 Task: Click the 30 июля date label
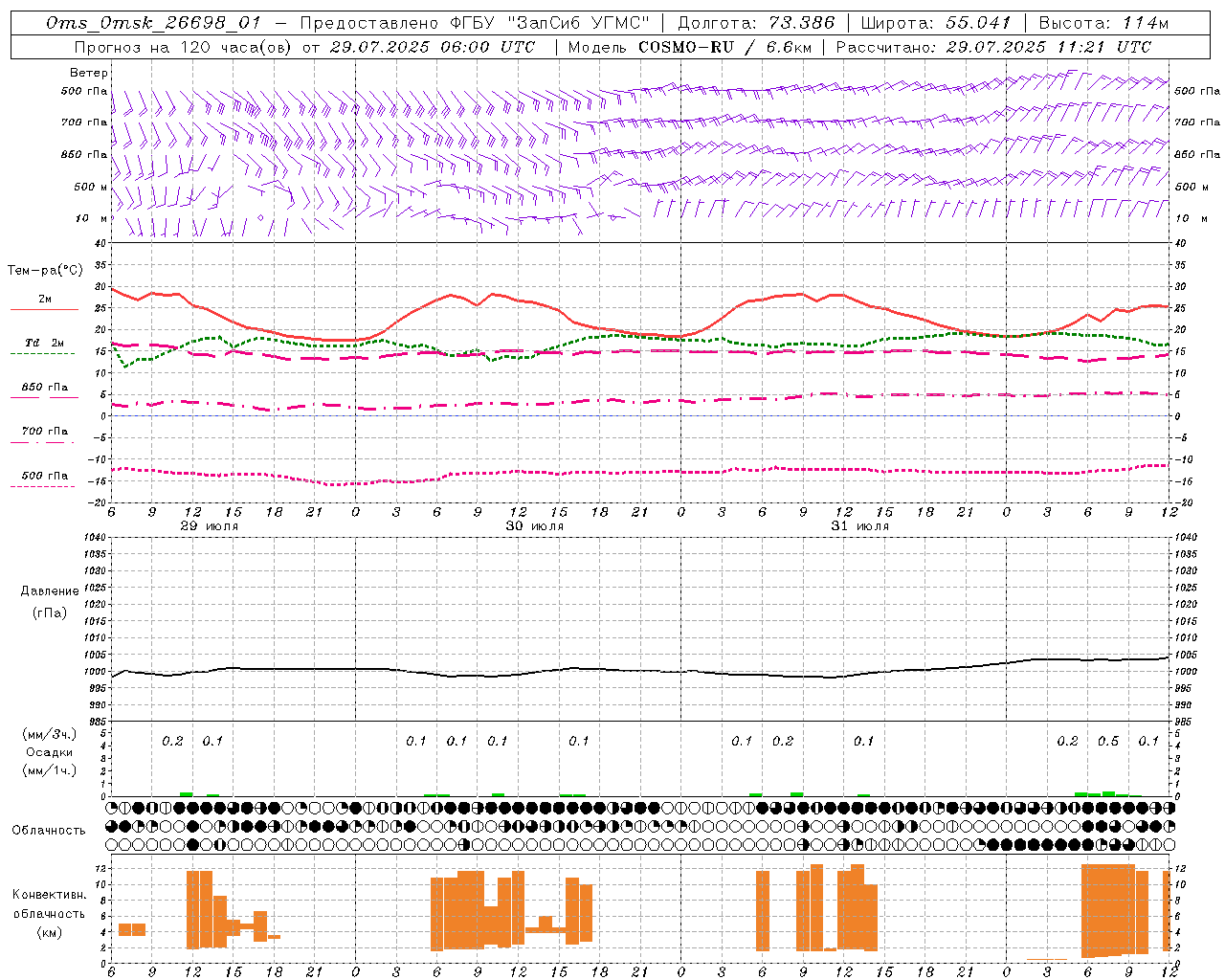[535, 526]
